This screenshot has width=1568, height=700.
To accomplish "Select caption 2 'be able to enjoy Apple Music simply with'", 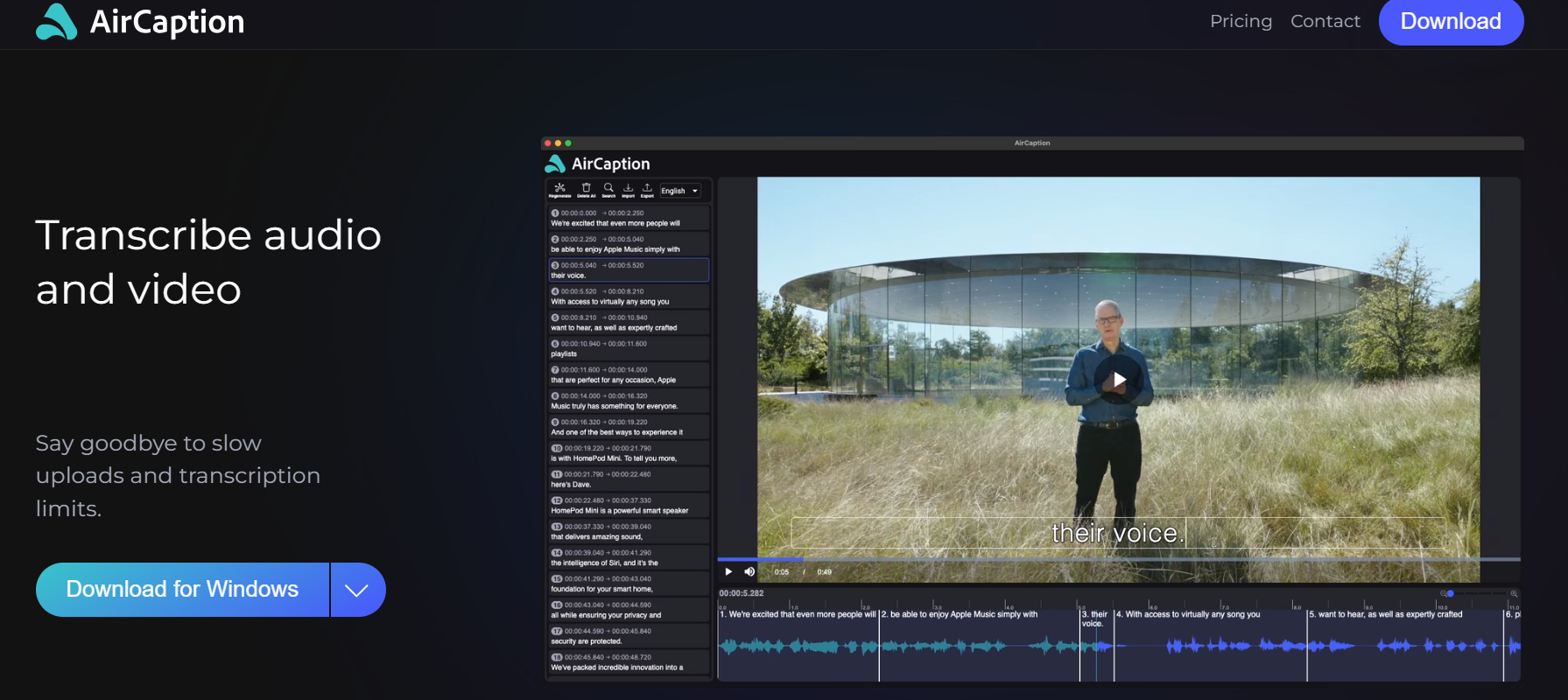I will (x=629, y=244).
